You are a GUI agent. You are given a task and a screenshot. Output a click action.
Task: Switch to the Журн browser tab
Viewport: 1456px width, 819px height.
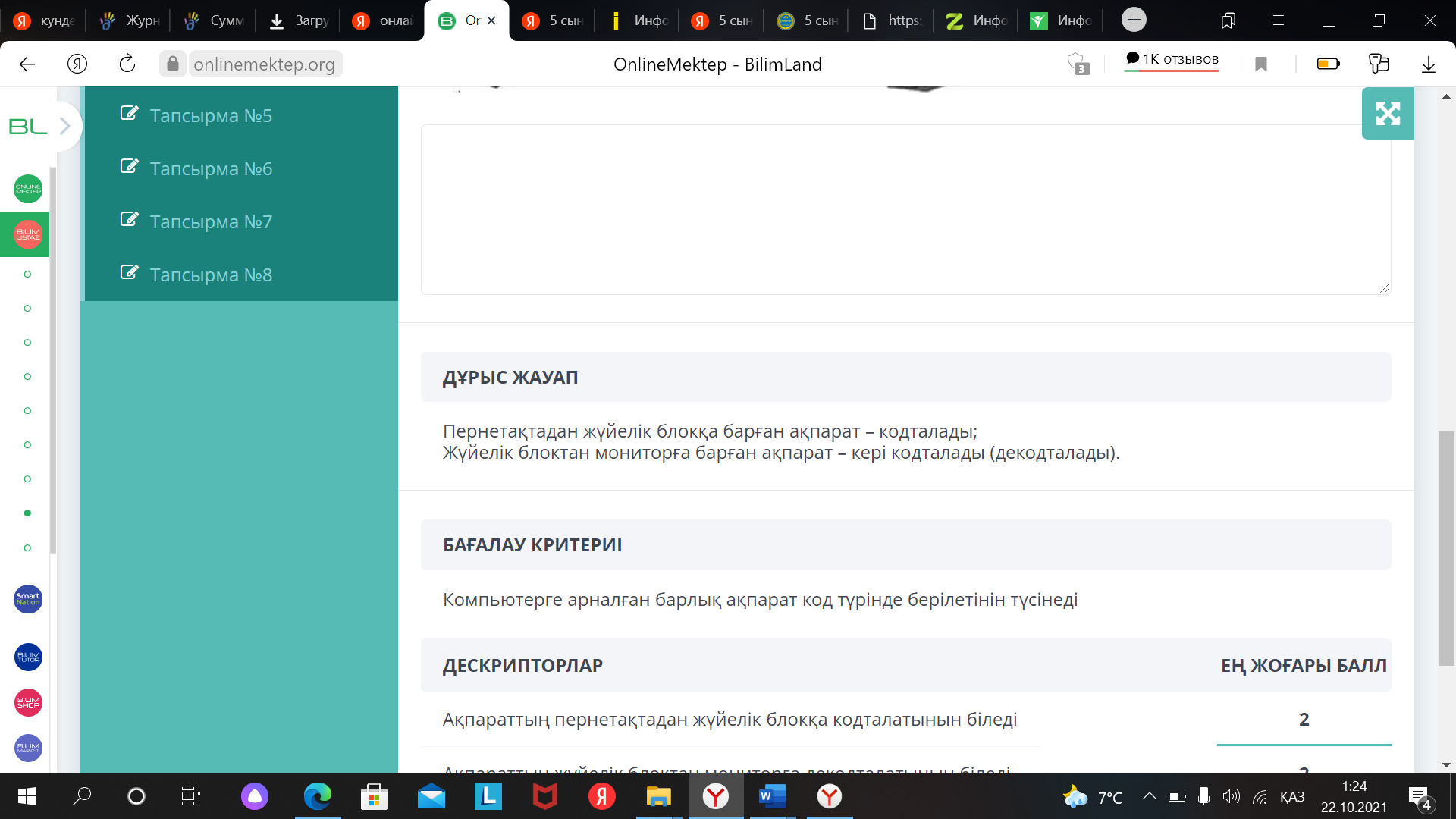point(130,20)
